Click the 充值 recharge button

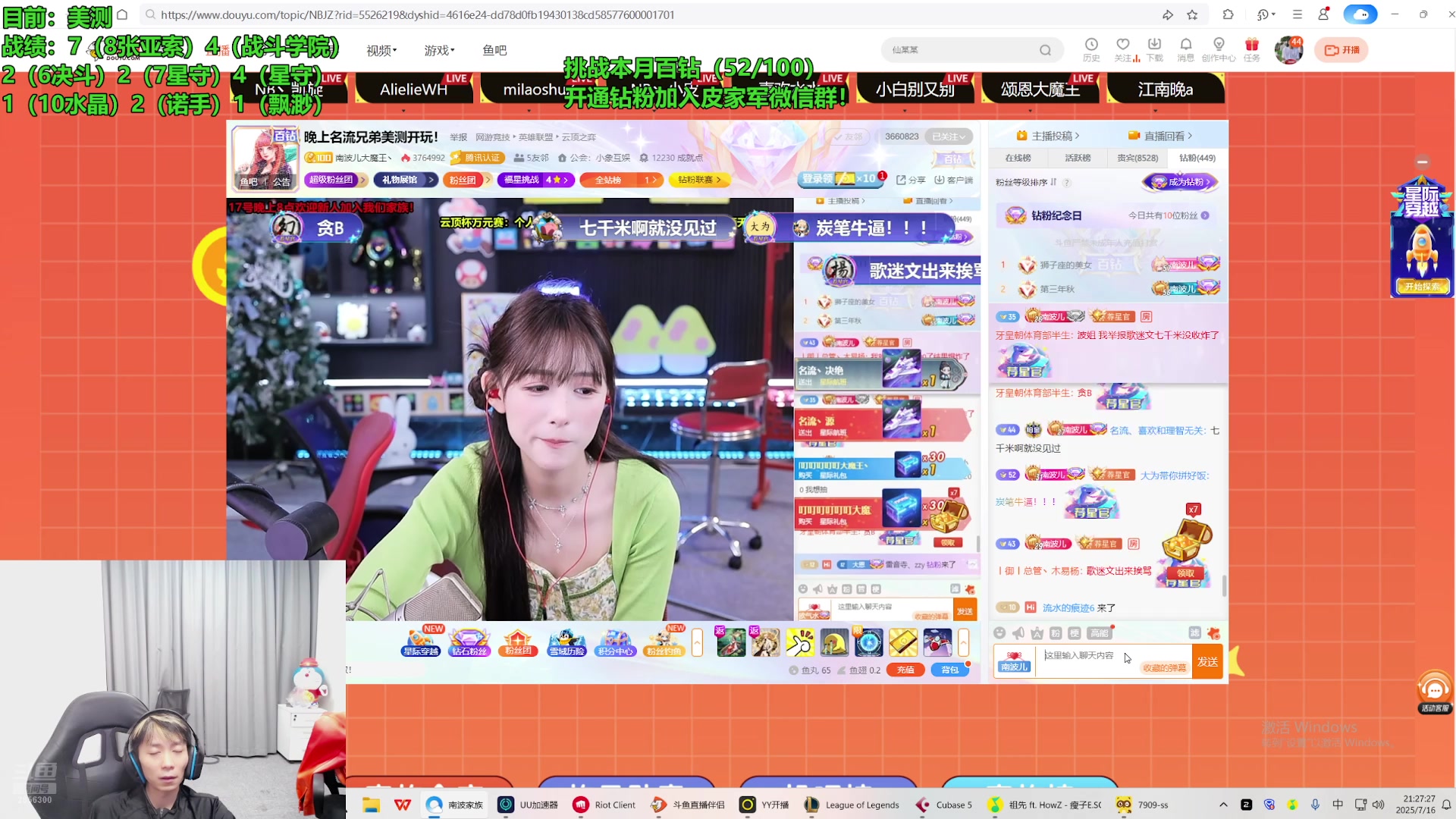coord(905,670)
